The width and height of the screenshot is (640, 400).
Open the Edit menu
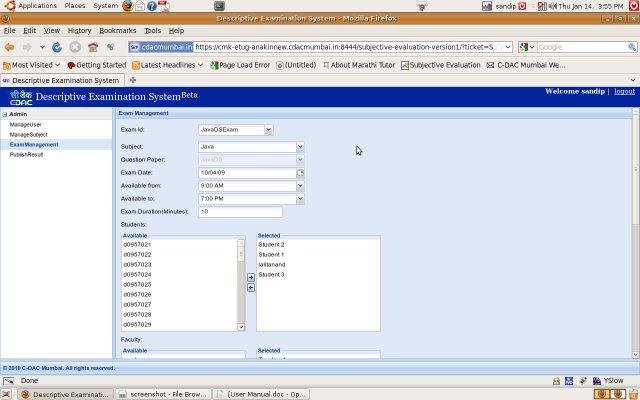coord(29,31)
